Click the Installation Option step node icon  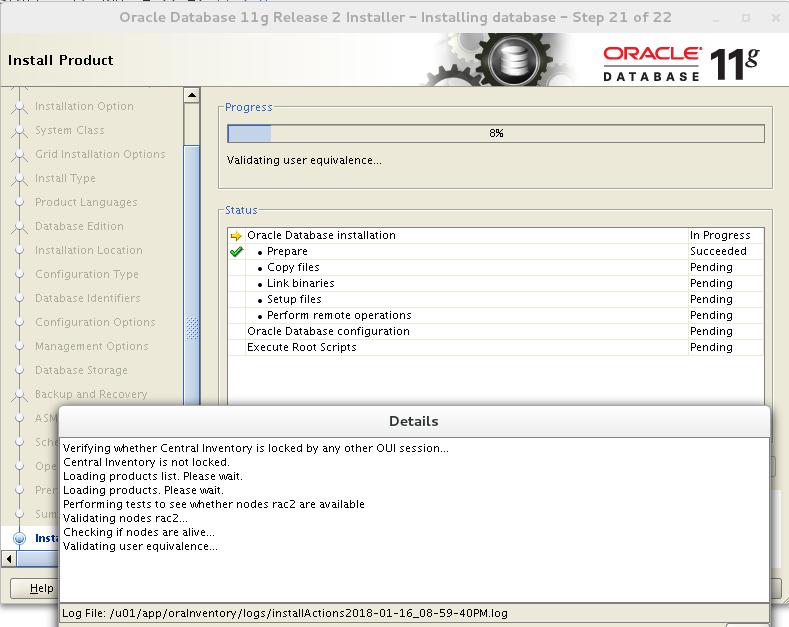(20, 107)
